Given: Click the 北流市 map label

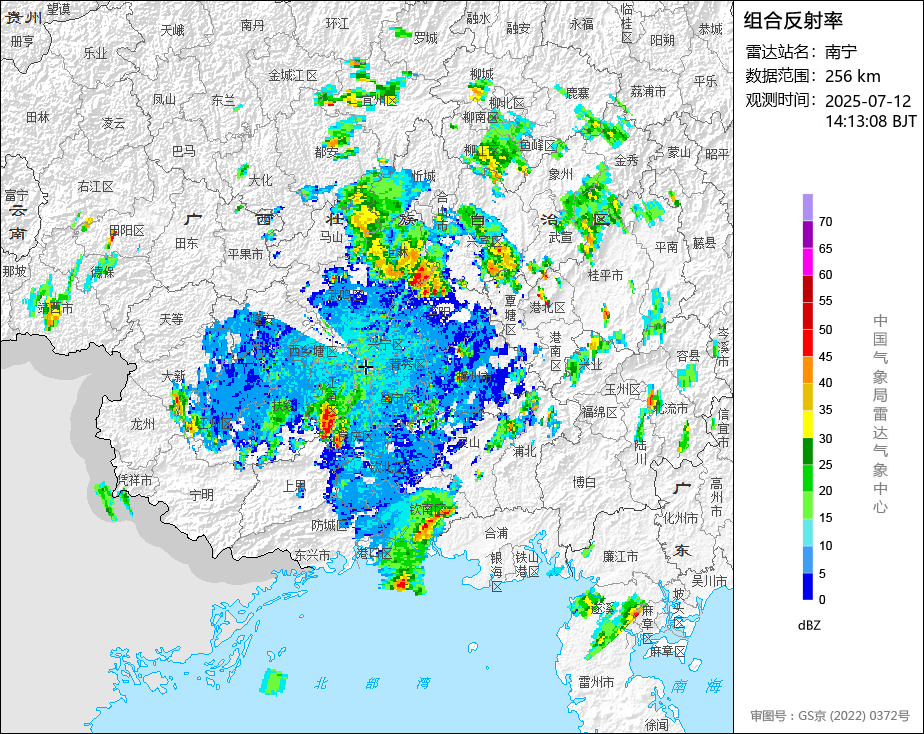Looking at the screenshot, I should [x=670, y=408].
